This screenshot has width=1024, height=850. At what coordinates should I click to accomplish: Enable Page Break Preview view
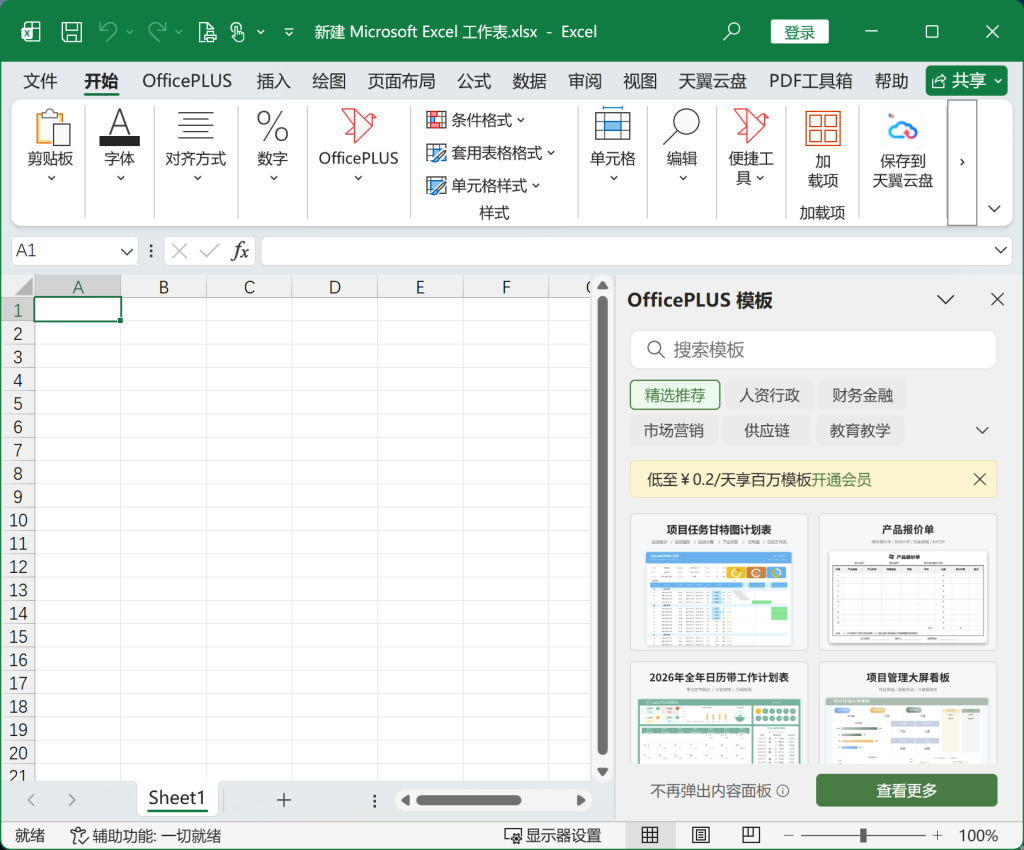click(x=749, y=835)
